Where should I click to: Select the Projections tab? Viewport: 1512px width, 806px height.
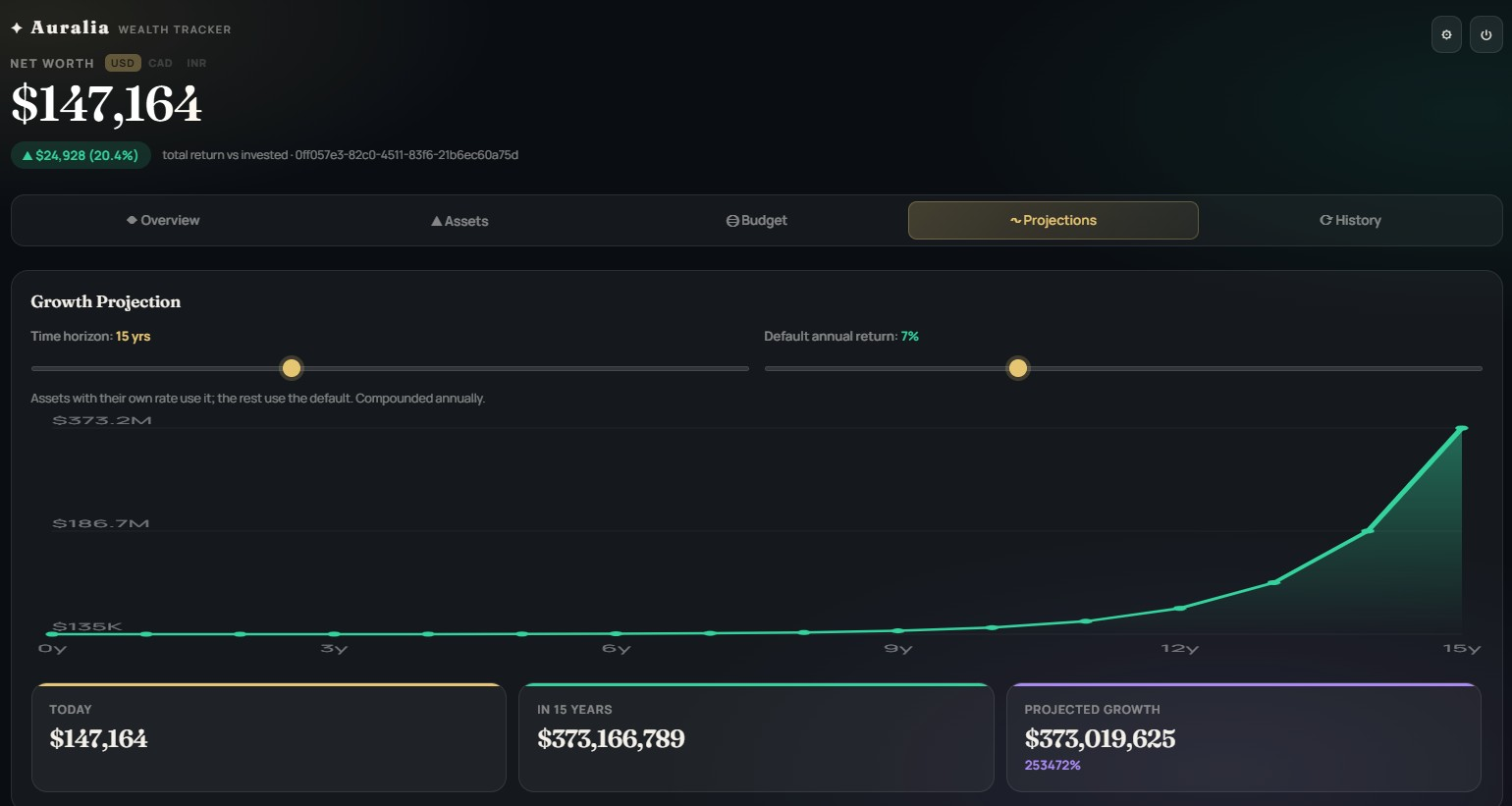[1053, 220]
